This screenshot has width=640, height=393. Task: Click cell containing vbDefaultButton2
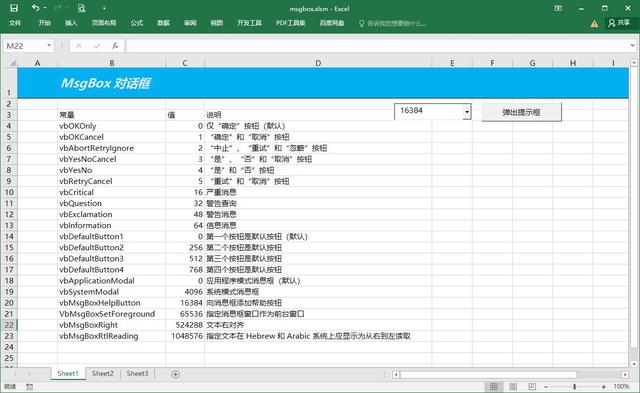[111, 247]
